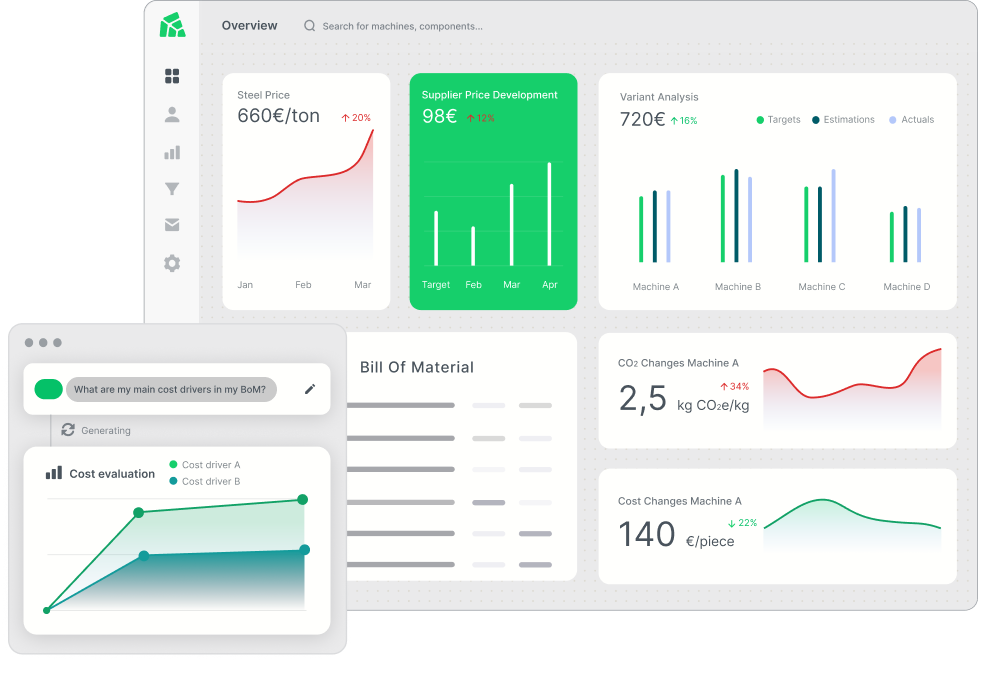Click the Apr bar in Supplier Price chart

[x=549, y=214]
